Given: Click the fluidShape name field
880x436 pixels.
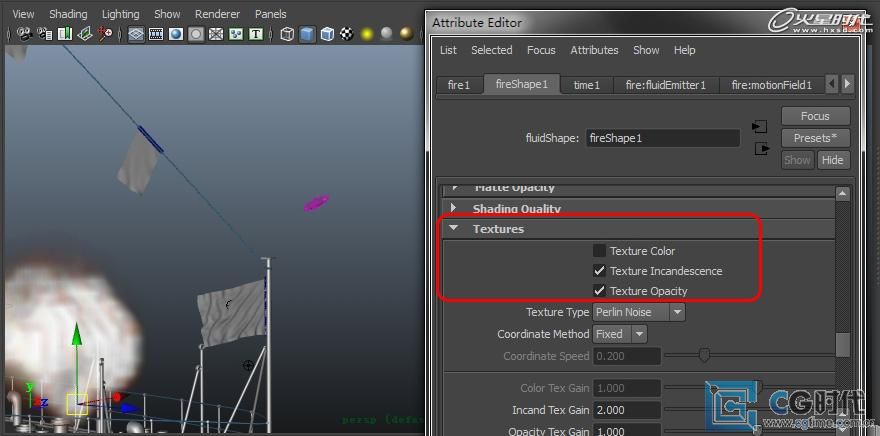Looking at the screenshot, I should (662, 138).
